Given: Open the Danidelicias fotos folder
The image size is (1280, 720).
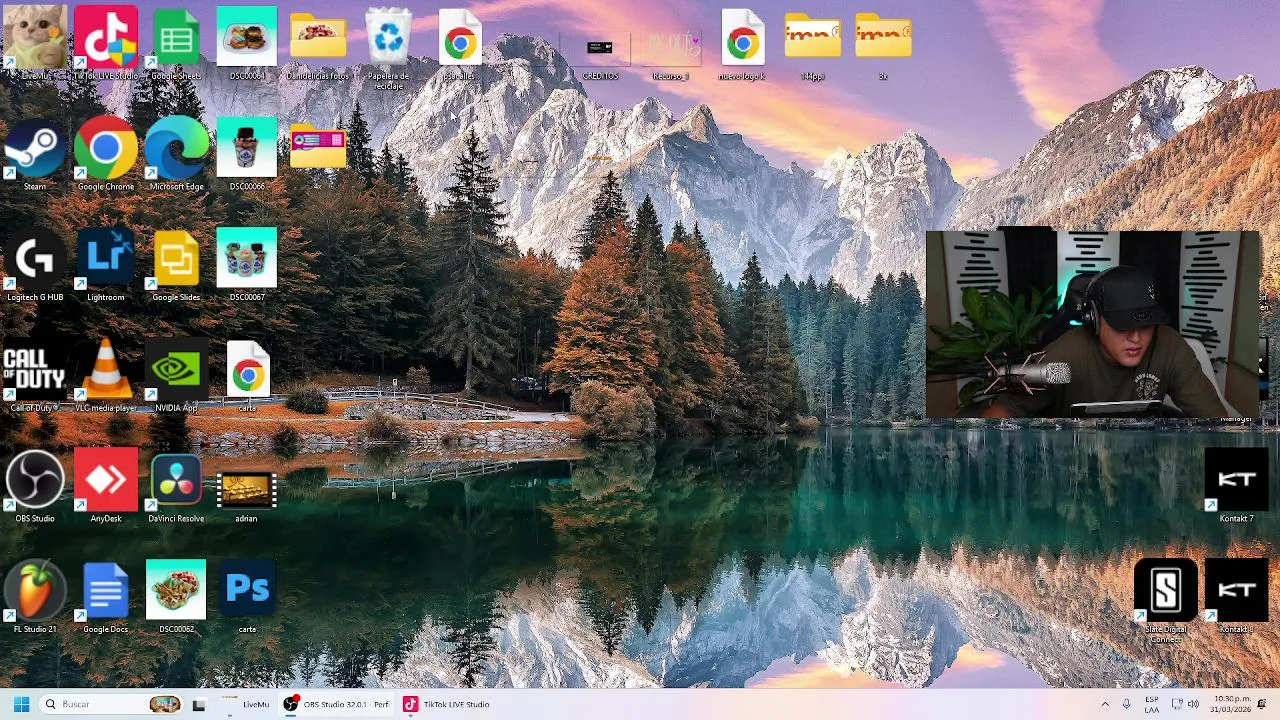Looking at the screenshot, I should (x=318, y=44).
